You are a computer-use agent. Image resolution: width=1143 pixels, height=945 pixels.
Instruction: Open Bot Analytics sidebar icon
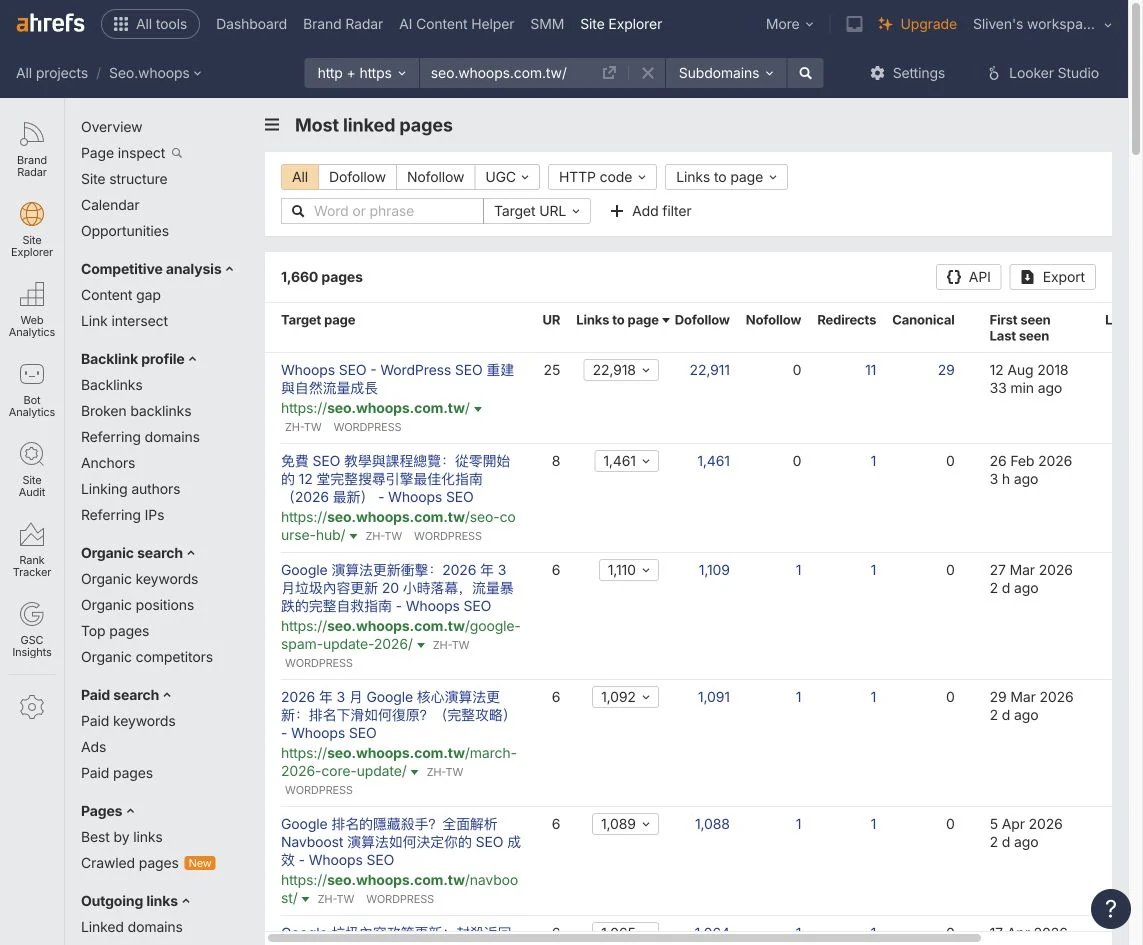point(31,390)
